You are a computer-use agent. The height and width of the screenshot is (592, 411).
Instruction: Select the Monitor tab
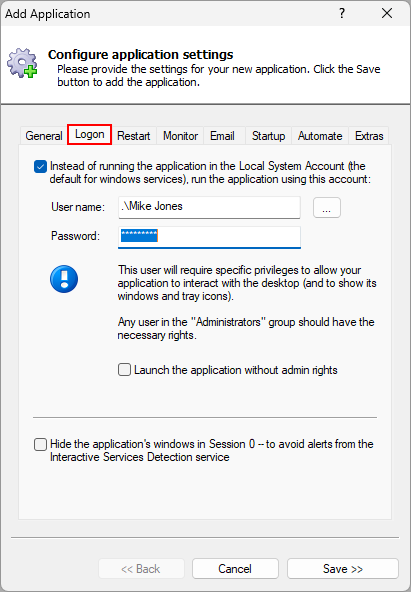[x=180, y=136]
